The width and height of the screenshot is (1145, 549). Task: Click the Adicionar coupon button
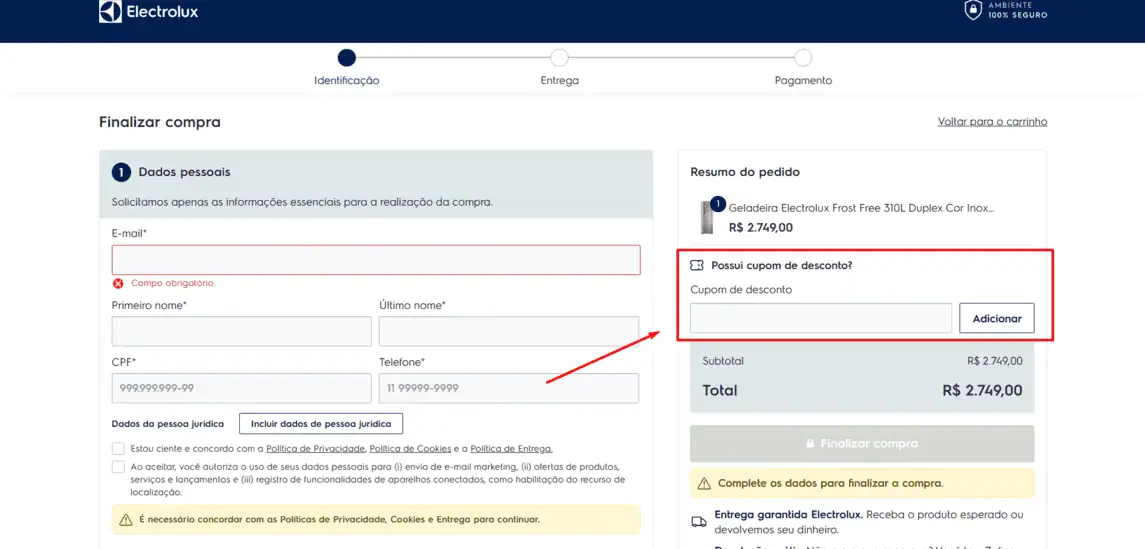pos(997,318)
